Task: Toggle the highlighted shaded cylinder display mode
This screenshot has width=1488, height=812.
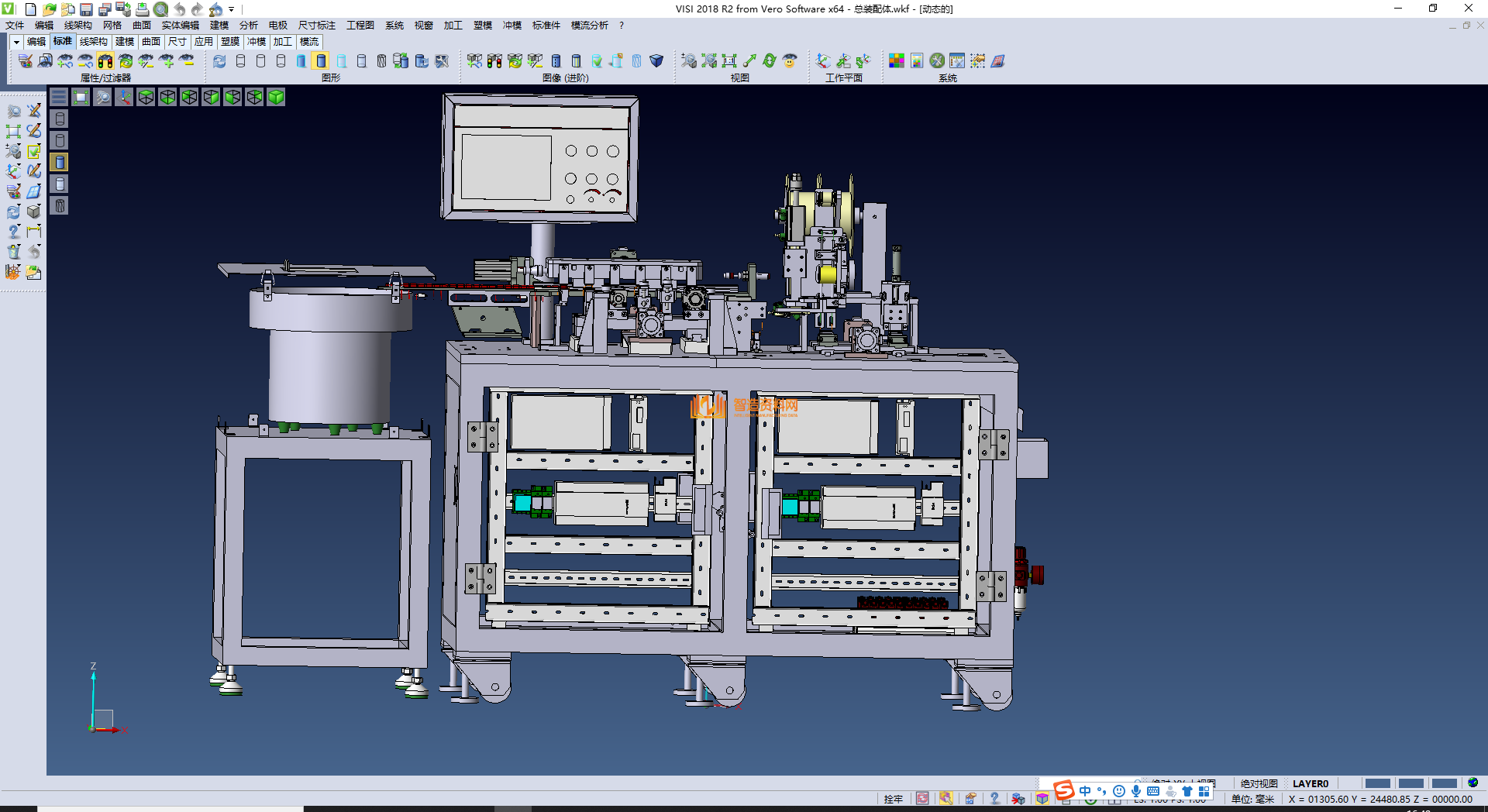Action: [321, 61]
